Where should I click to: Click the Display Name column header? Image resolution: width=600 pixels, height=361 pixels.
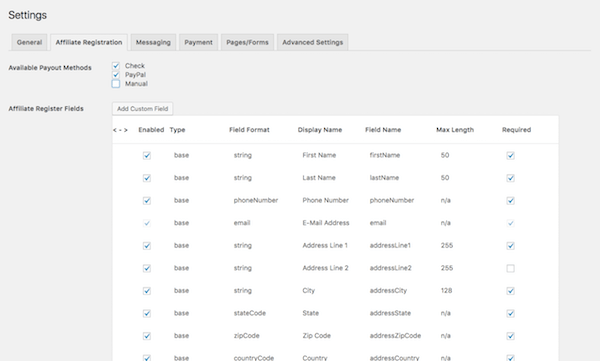coord(320,130)
